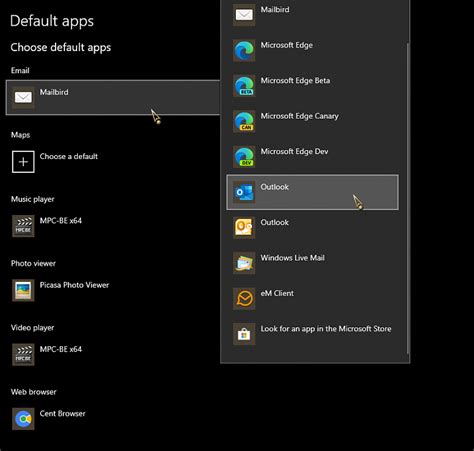Select Microsoft Edge Dev from the list
Viewport: 474px width, 451px height.
312,157
